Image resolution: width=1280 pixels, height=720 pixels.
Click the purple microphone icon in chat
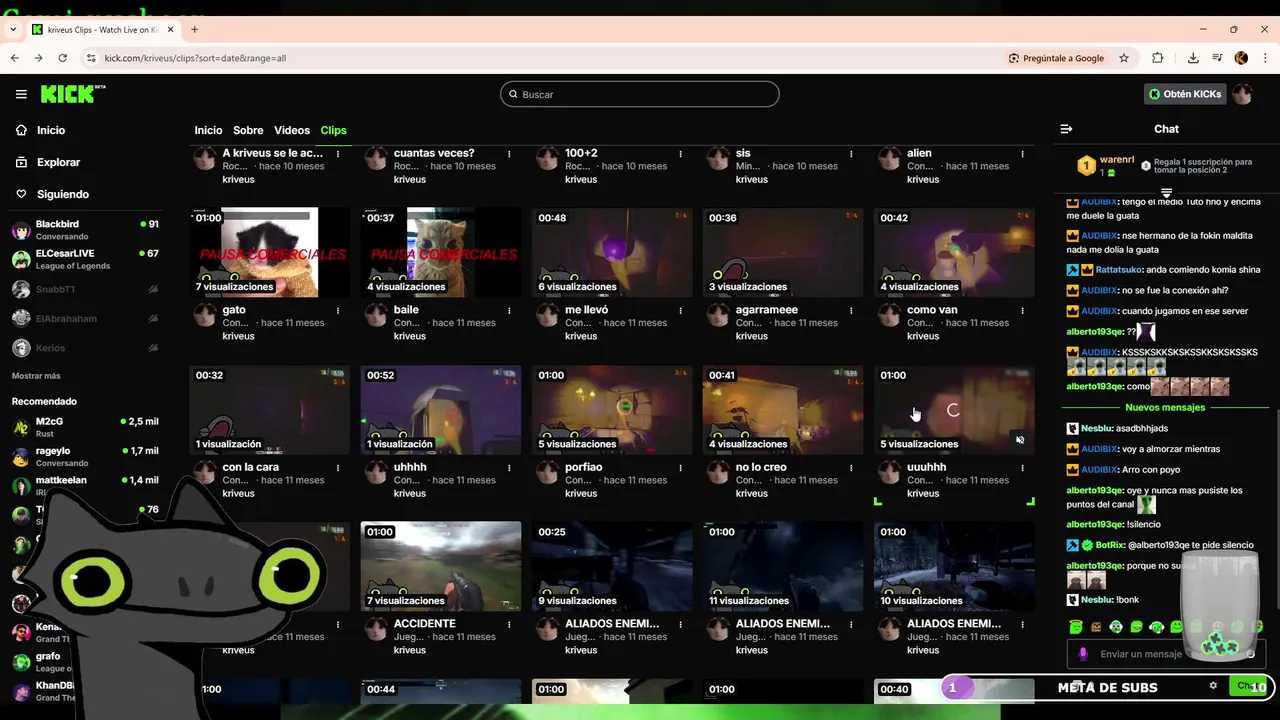point(1083,654)
